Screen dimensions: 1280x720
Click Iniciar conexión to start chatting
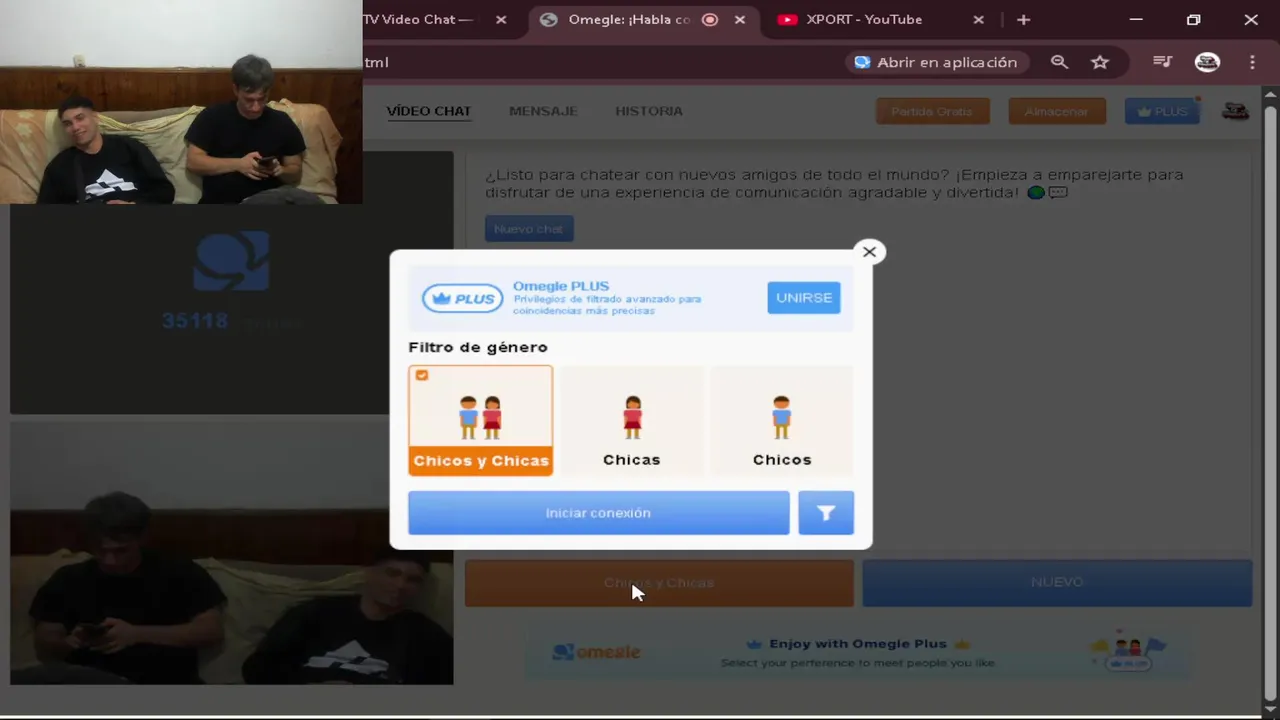point(598,513)
